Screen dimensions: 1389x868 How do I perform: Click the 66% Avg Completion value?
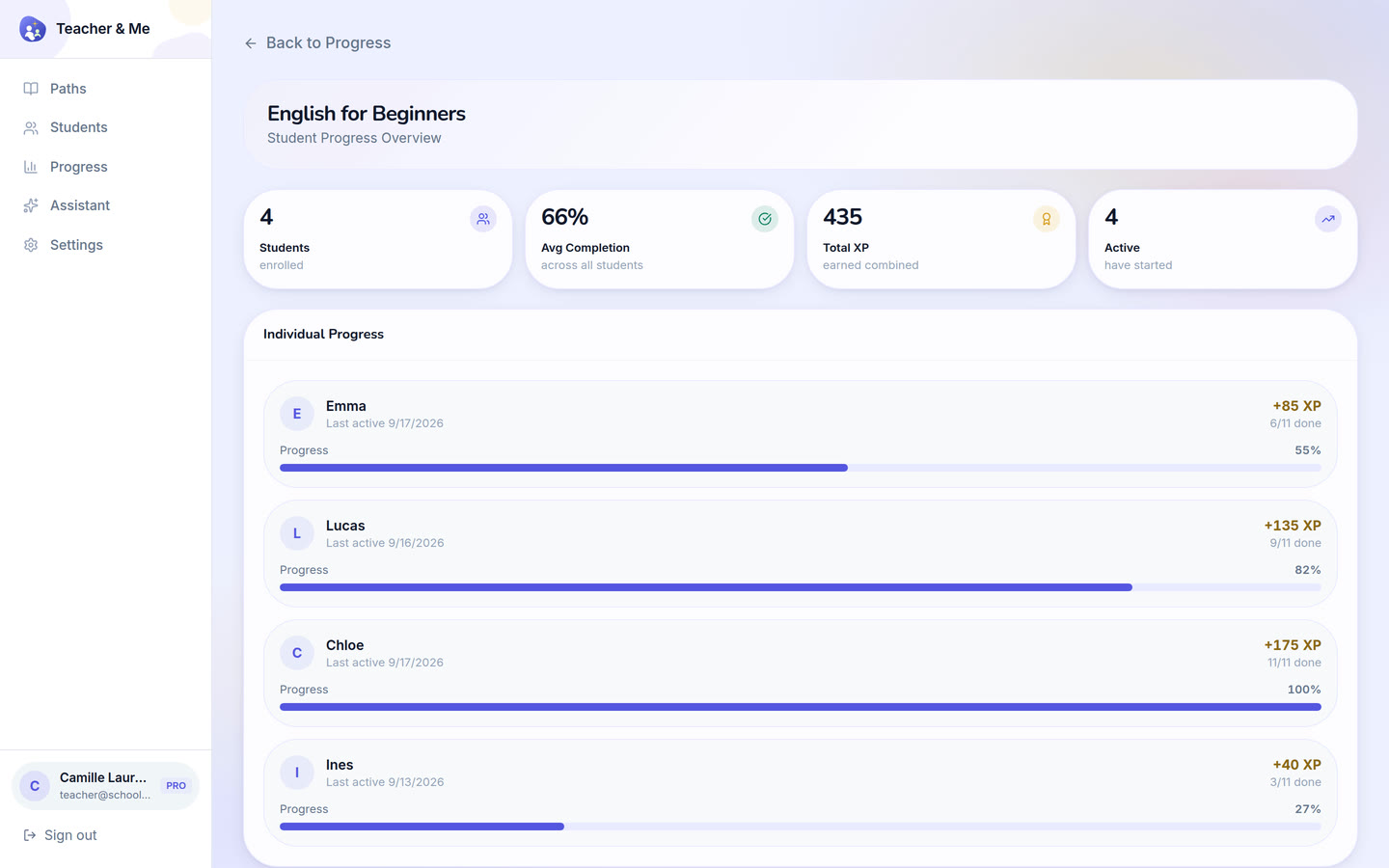pyautogui.click(x=565, y=217)
